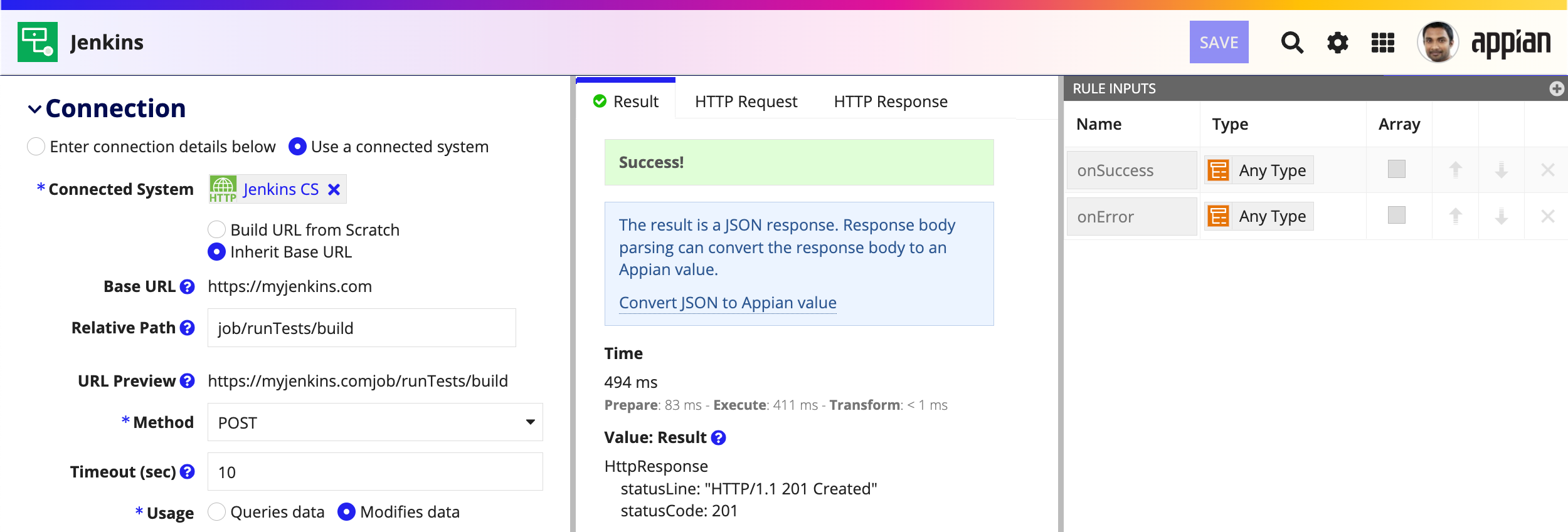Click the onError Any Type icon

pos(1218,216)
